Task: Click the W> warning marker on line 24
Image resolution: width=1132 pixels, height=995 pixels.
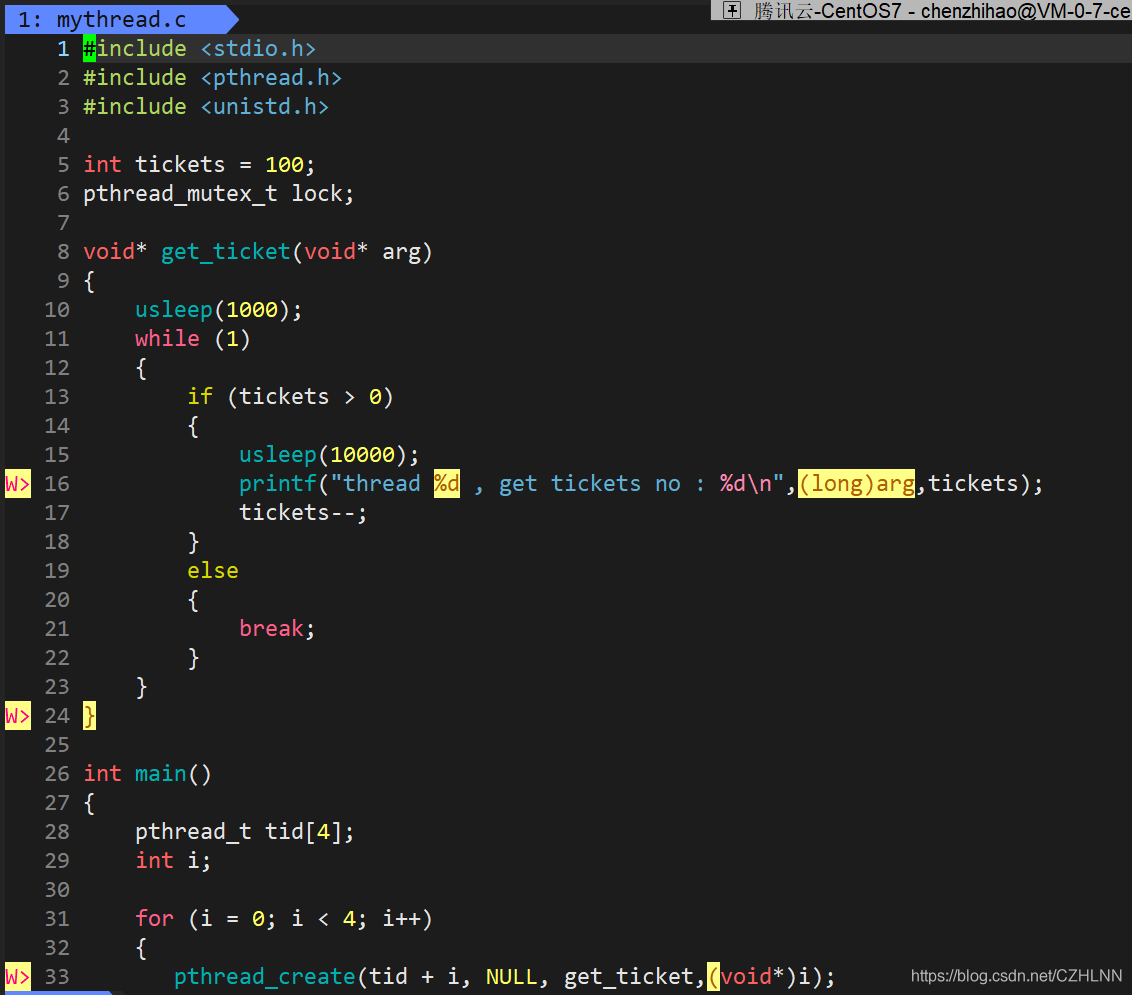Action: (x=17, y=716)
